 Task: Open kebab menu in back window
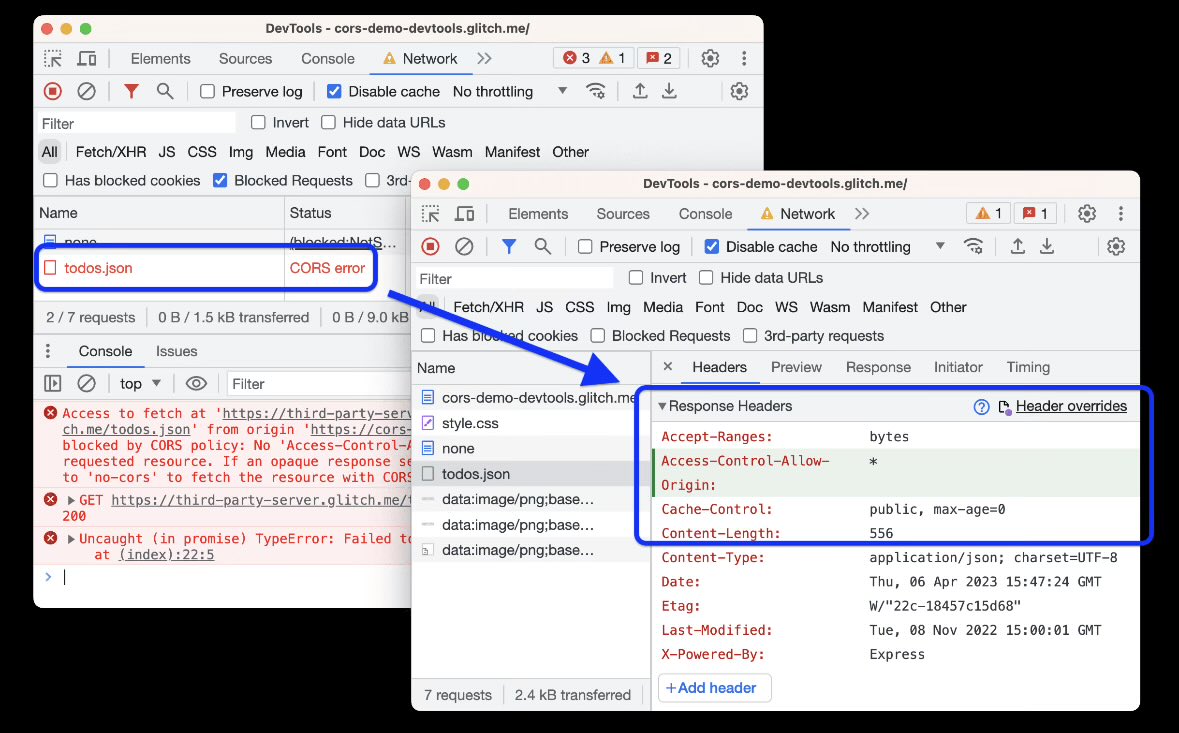tap(744, 59)
